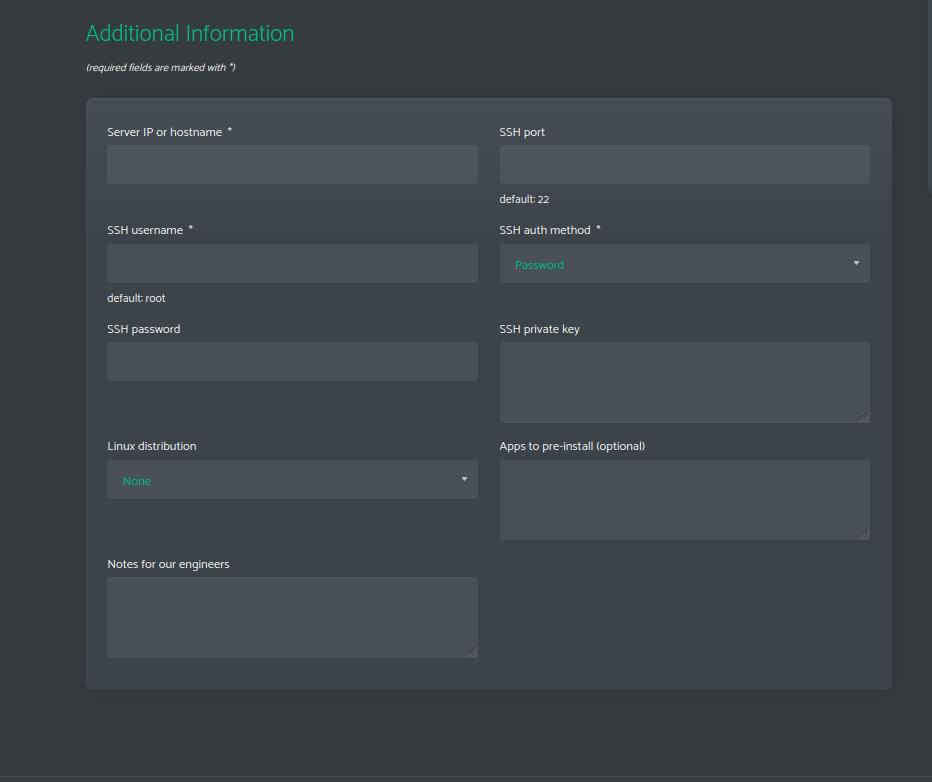
Task: Click the Server IP or hostname field
Action: [x=292, y=165]
